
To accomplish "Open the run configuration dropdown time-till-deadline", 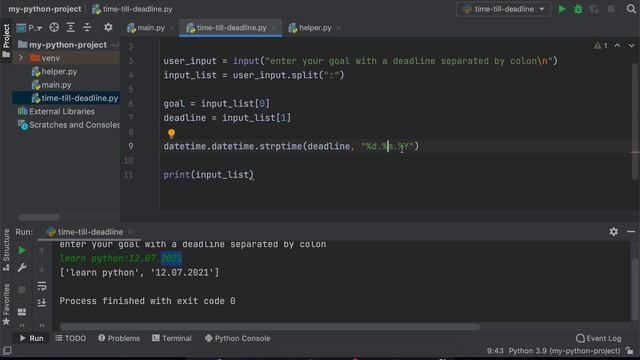I will click(x=504, y=9).
